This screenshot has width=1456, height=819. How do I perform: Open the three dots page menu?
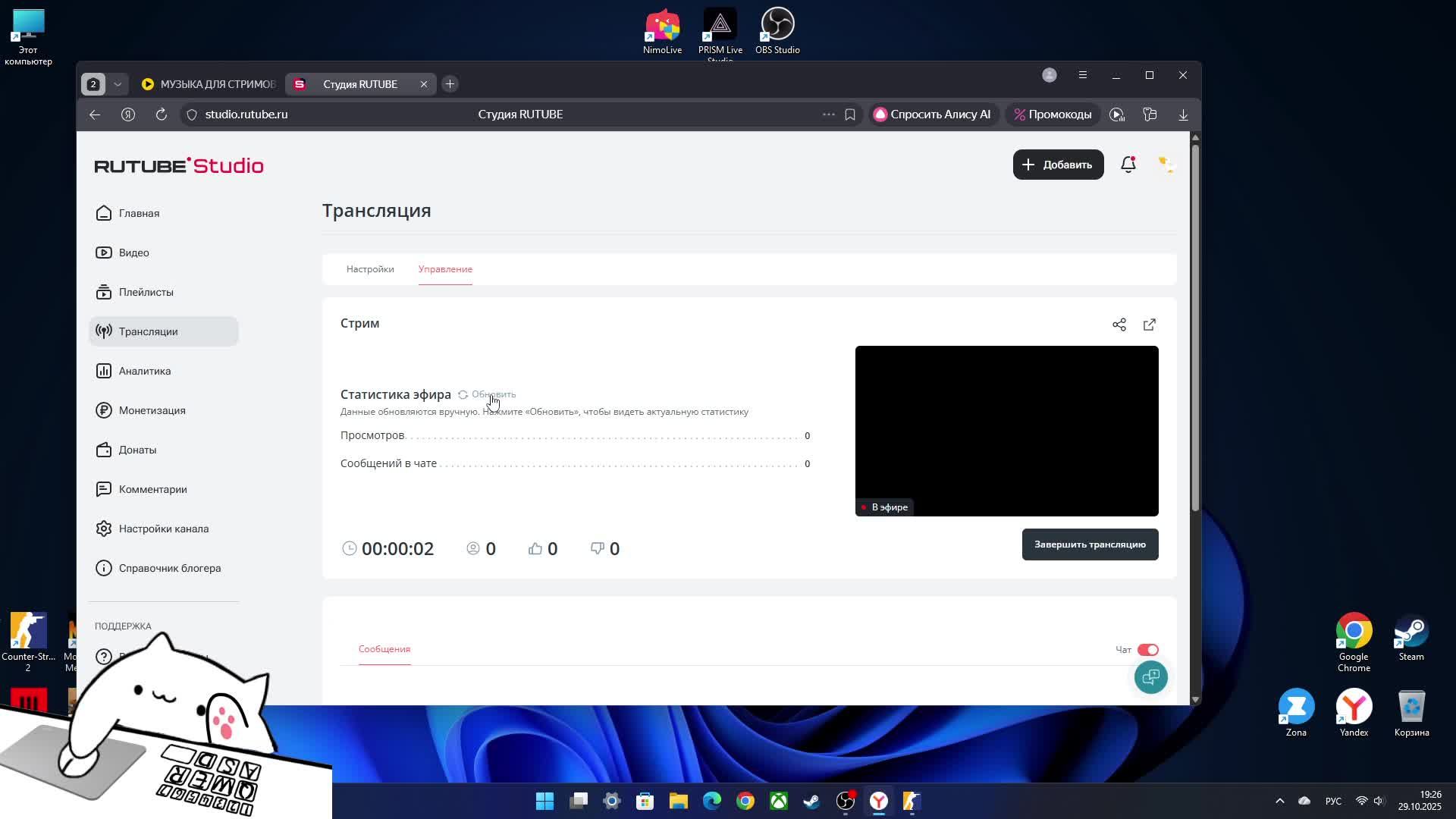pyautogui.click(x=828, y=115)
